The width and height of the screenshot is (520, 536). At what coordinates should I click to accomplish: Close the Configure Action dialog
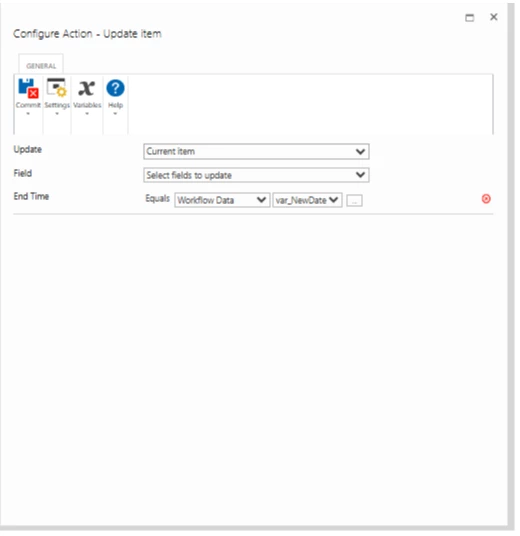493,17
